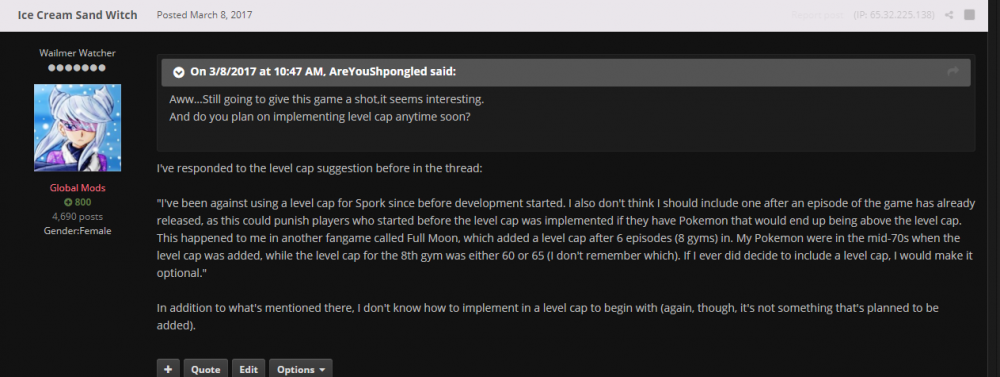
Task: Click the share post icon
Action: tap(950, 15)
